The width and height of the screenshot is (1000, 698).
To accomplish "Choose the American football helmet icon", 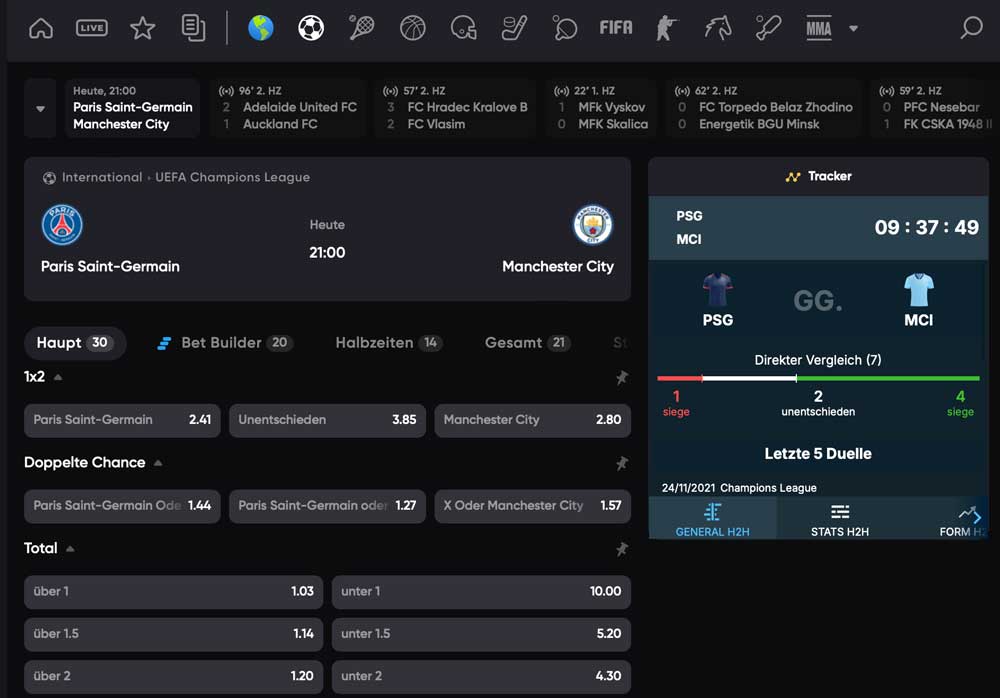I will [464, 28].
